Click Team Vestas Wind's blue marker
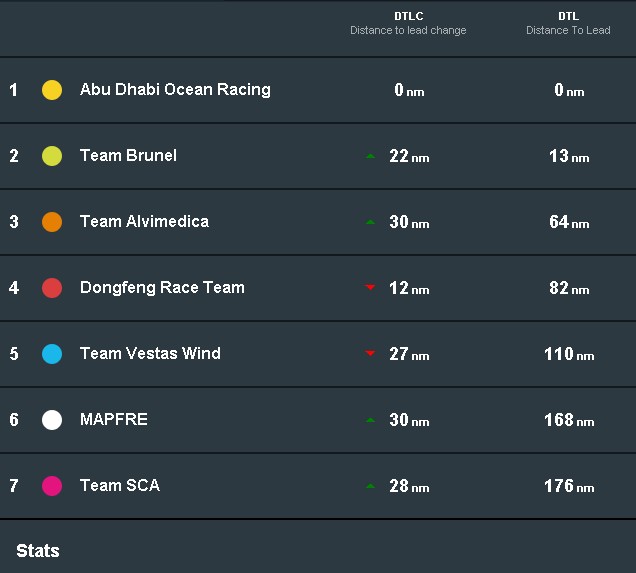This screenshot has width=636, height=573. pyautogui.click(x=52, y=354)
